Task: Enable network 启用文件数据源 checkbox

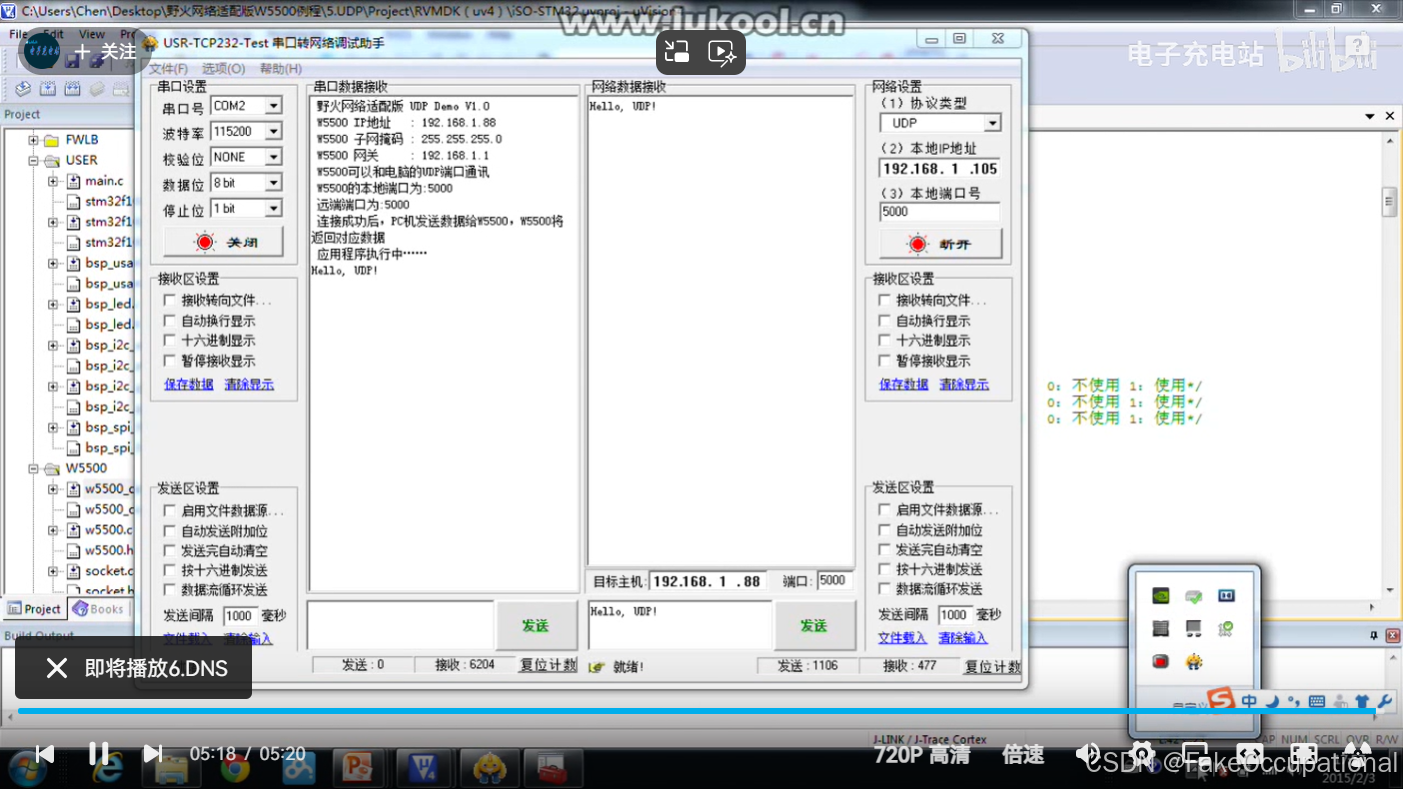Action: click(885, 510)
